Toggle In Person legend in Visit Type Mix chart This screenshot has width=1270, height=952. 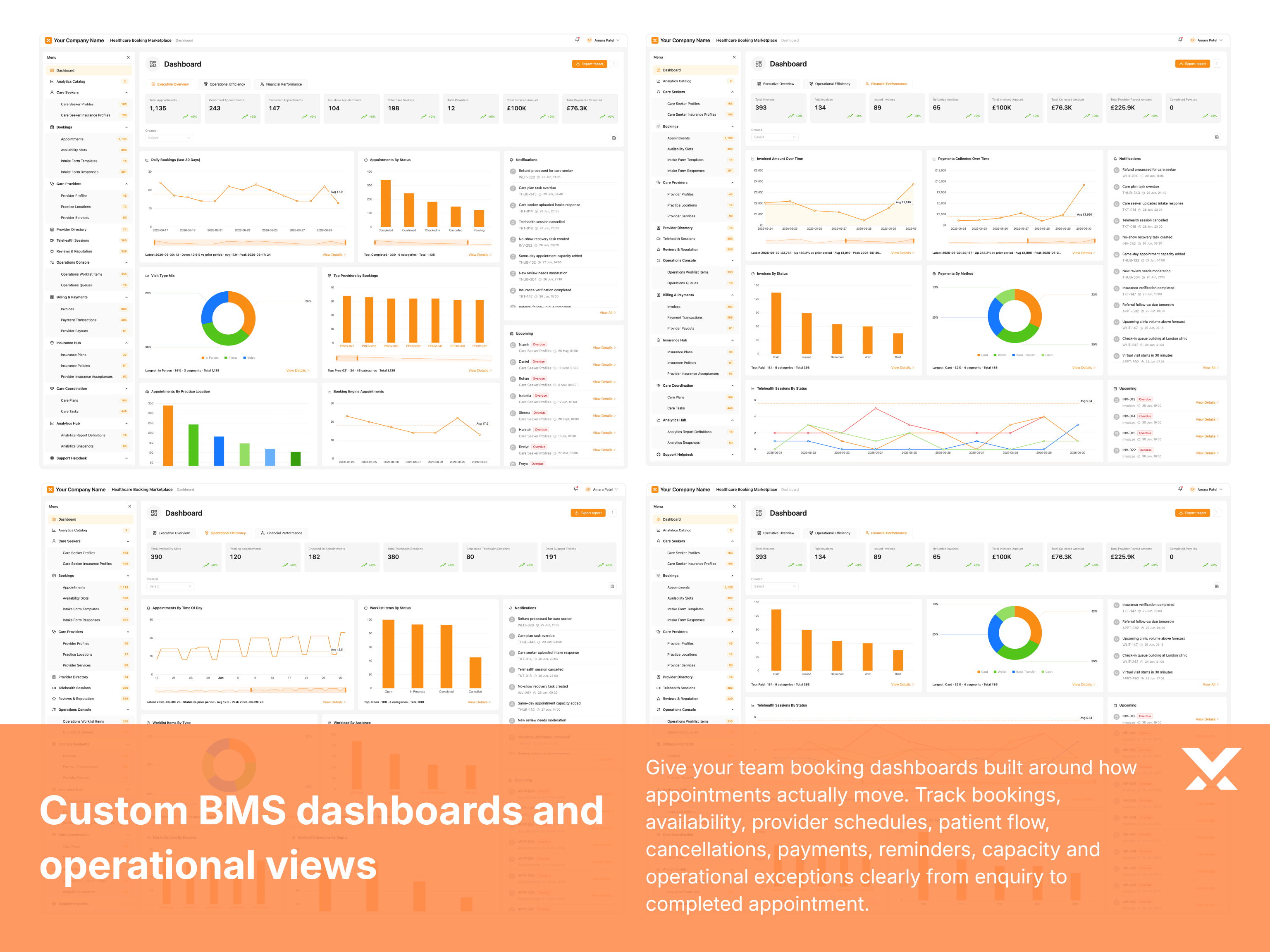point(210,357)
